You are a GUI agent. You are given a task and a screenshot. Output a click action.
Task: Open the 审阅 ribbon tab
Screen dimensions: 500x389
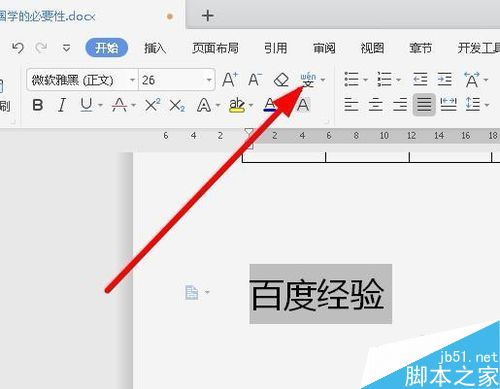click(x=324, y=48)
